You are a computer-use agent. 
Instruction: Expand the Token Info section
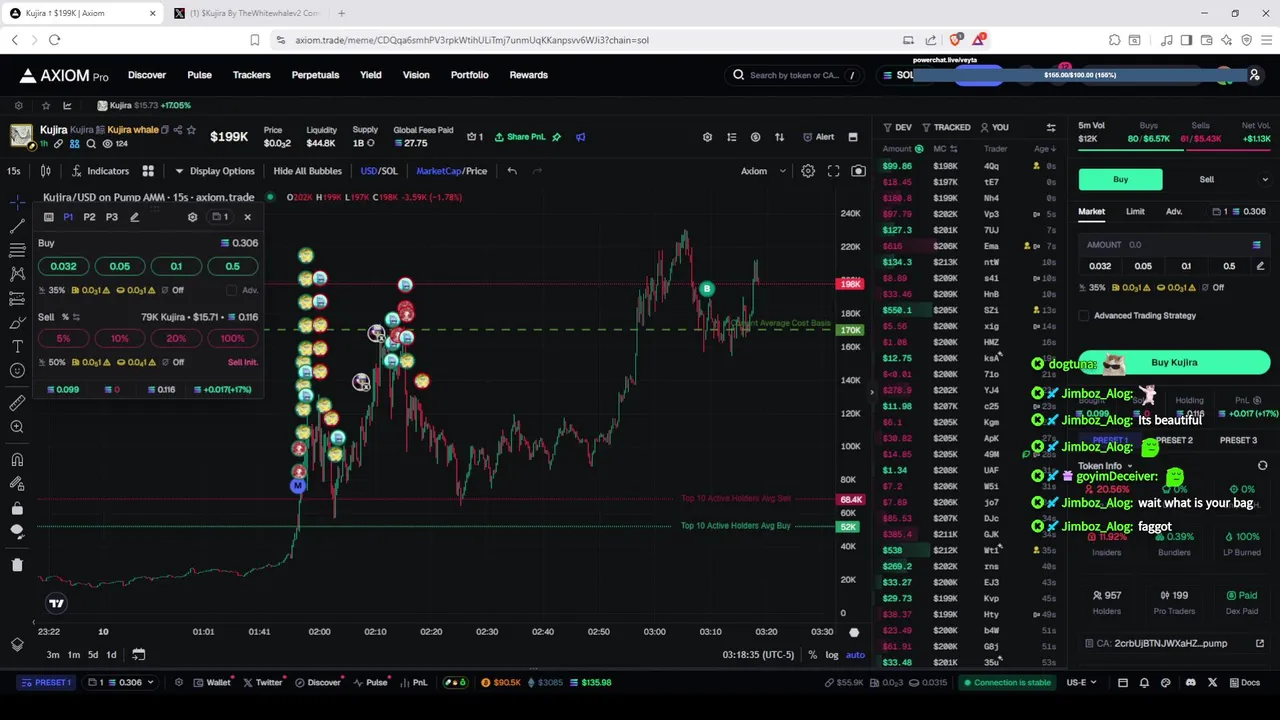pyautogui.click(x=1105, y=466)
